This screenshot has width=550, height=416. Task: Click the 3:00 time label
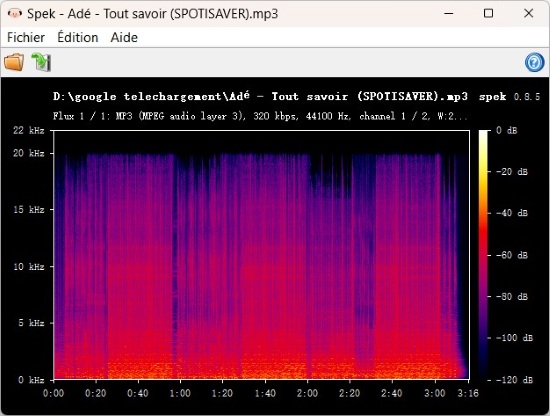(x=434, y=393)
